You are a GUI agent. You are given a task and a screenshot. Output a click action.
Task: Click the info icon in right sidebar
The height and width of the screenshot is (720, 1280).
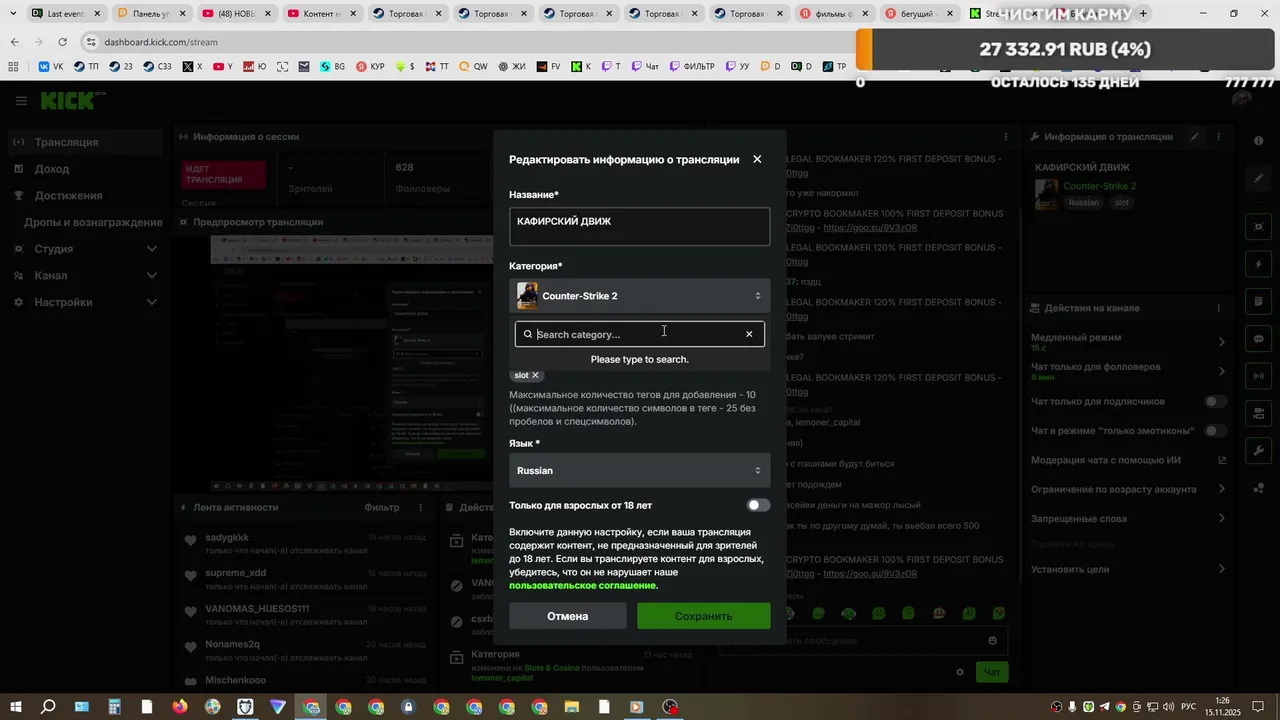pyautogui.click(x=1259, y=141)
